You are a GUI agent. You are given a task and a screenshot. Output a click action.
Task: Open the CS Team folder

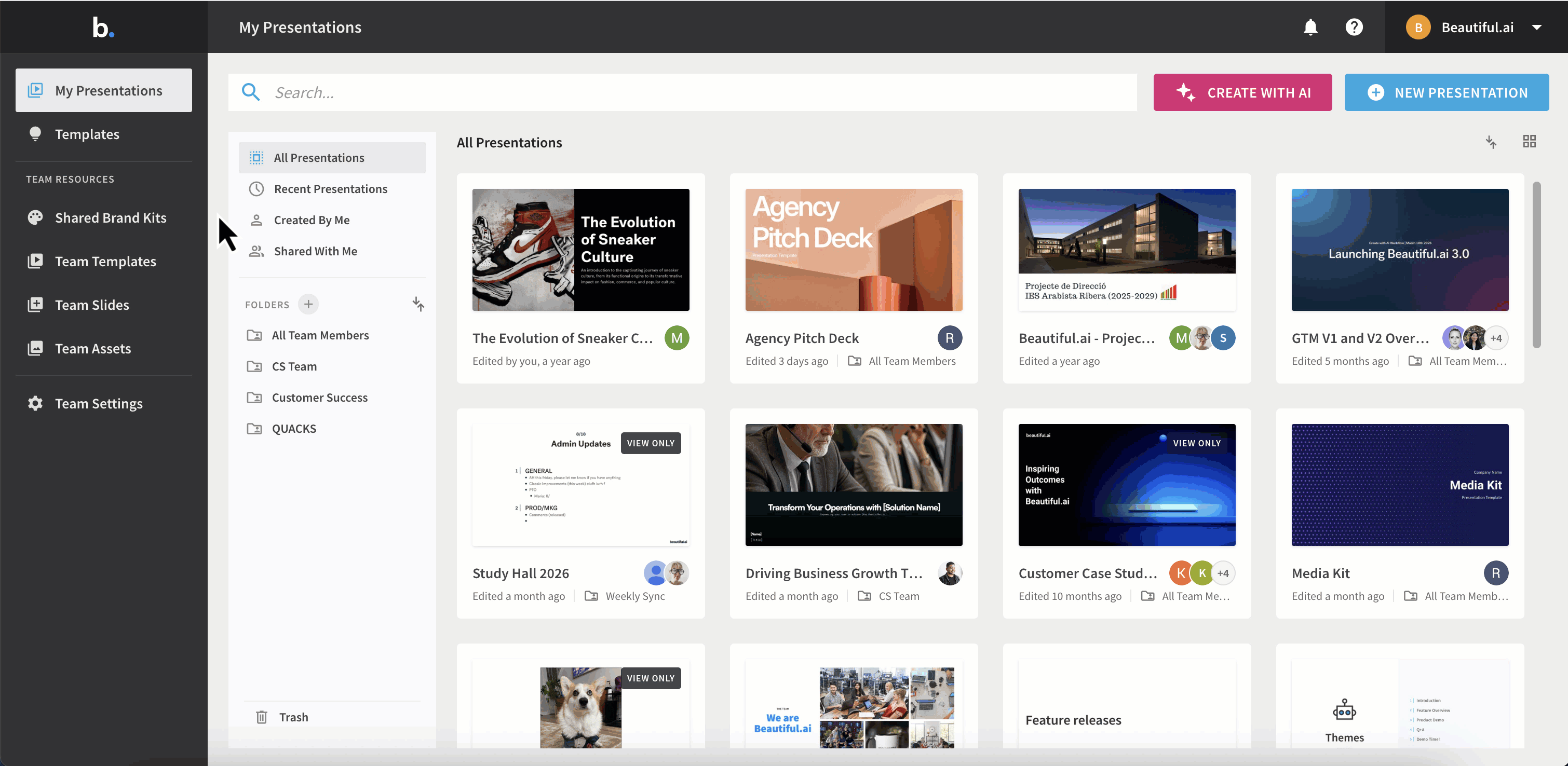[332, 366]
